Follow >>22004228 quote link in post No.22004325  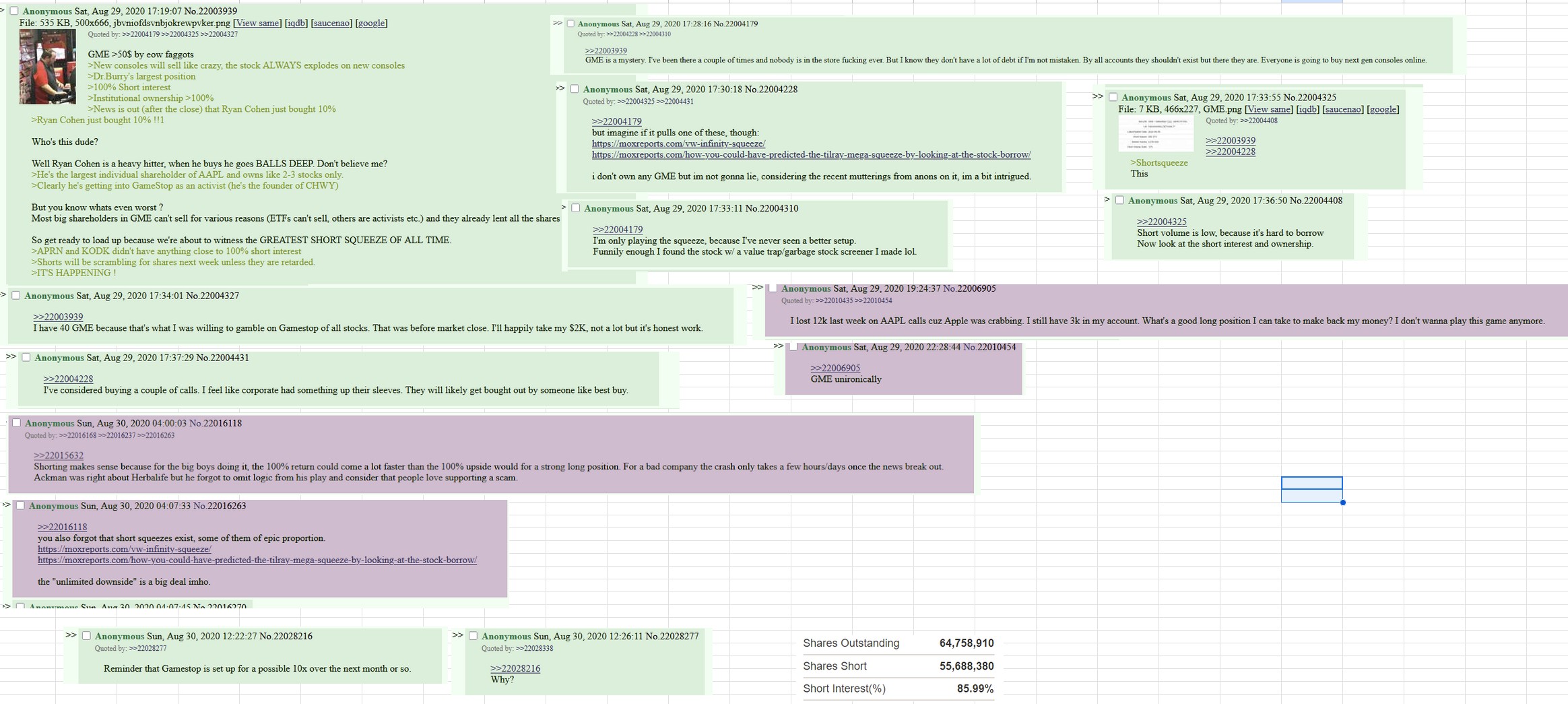click(1230, 152)
